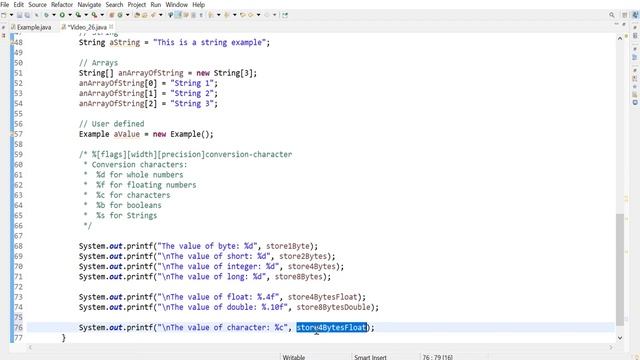
Task: Click the '76 : 79' cursor position status
Action: (437, 357)
